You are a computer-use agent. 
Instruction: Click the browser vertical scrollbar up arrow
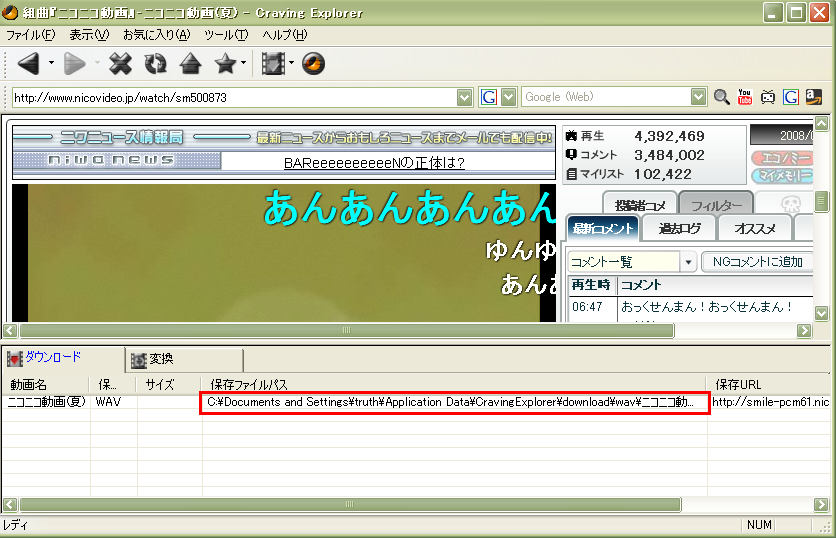click(822, 124)
